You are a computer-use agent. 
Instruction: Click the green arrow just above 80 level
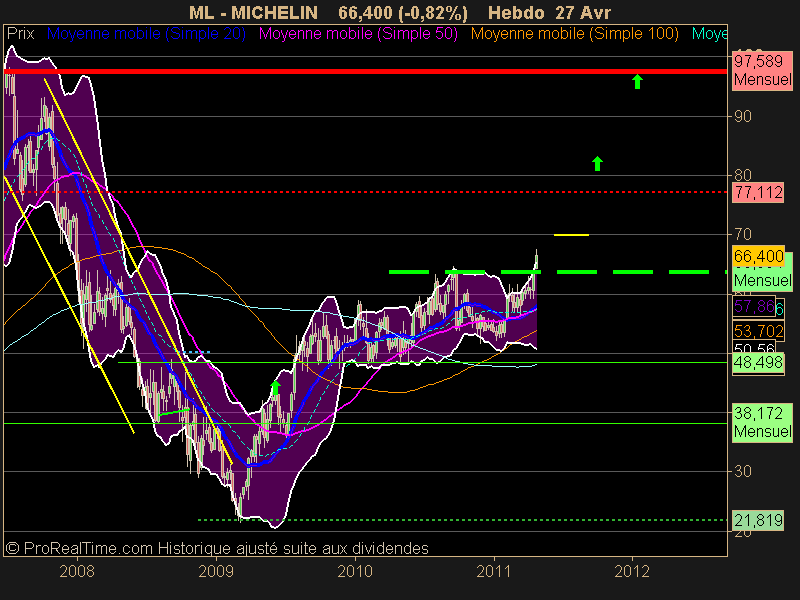click(597, 163)
